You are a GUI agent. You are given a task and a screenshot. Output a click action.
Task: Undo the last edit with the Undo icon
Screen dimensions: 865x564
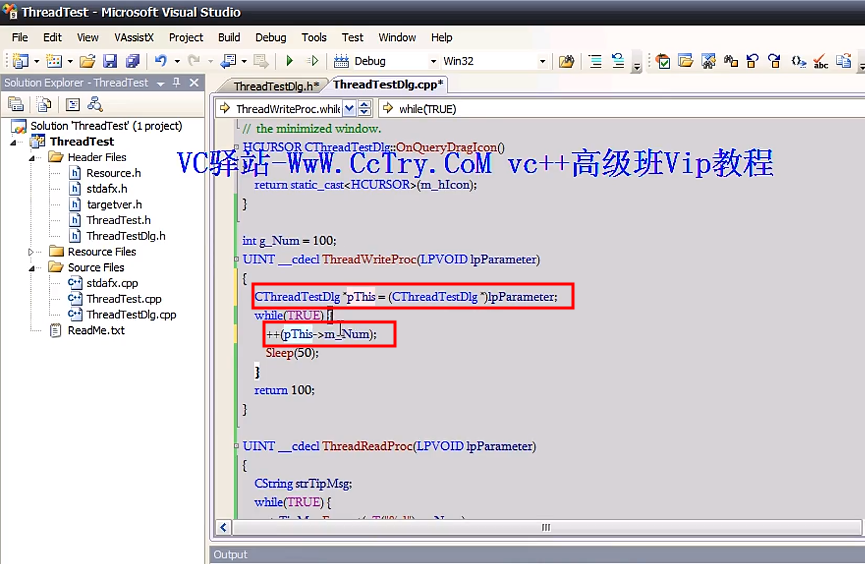pyautogui.click(x=161, y=61)
